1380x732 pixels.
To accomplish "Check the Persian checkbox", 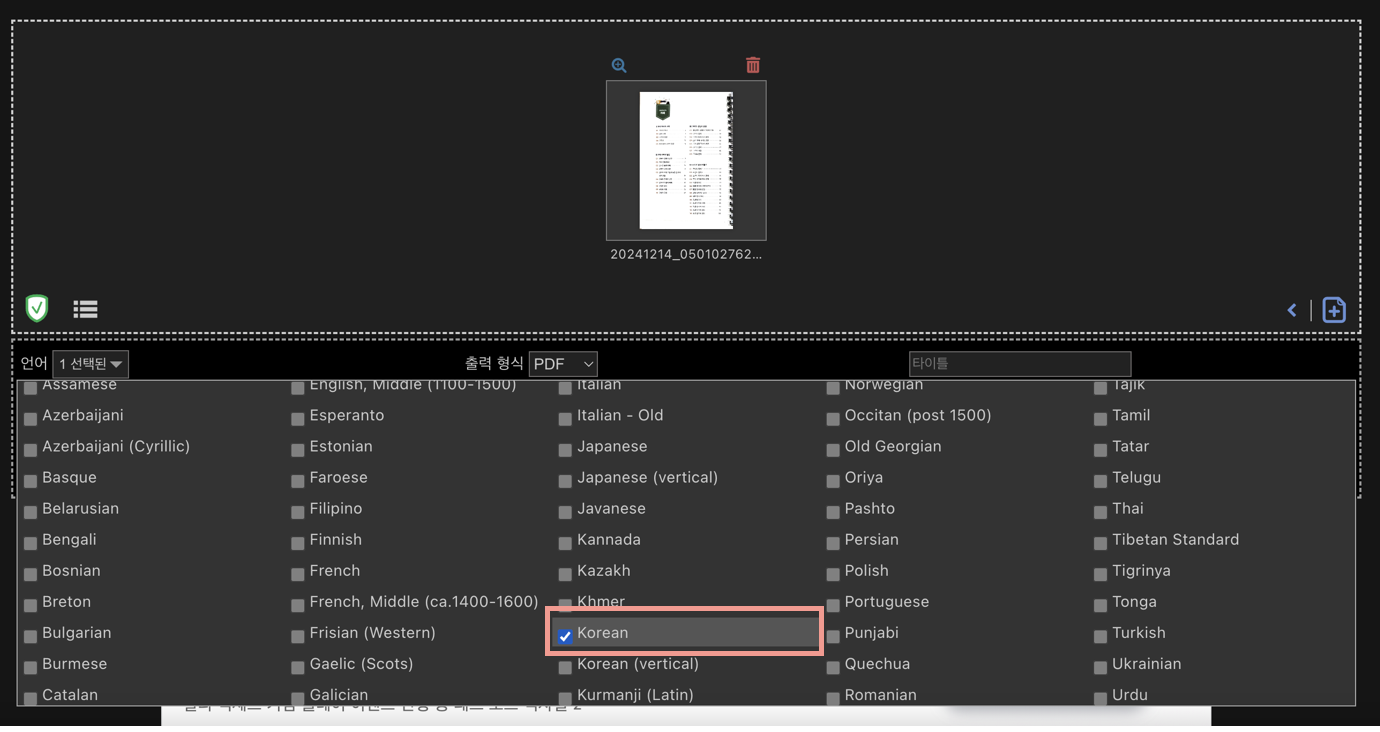I will (832, 543).
